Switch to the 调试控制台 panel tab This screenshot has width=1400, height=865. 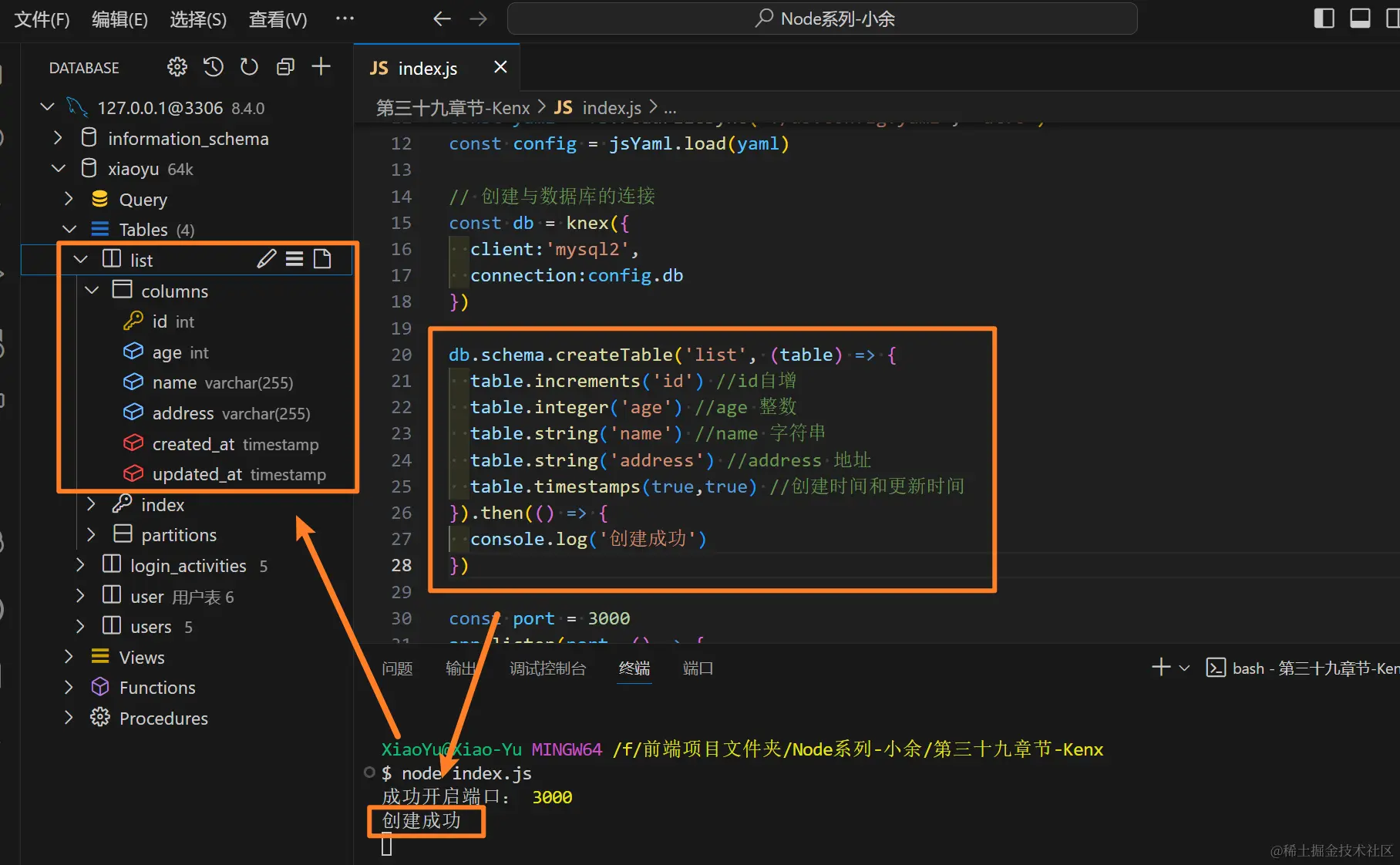coord(547,668)
